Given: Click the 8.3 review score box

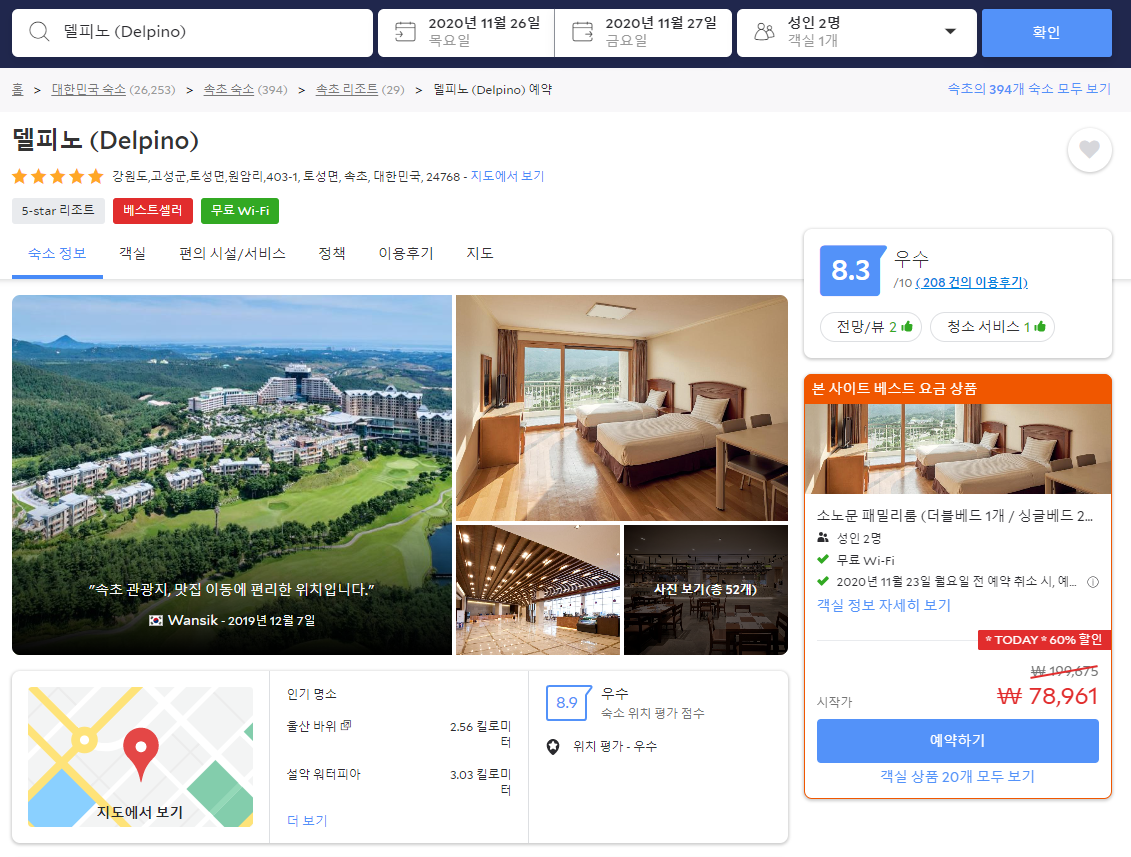Looking at the screenshot, I should (x=851, y=271).
